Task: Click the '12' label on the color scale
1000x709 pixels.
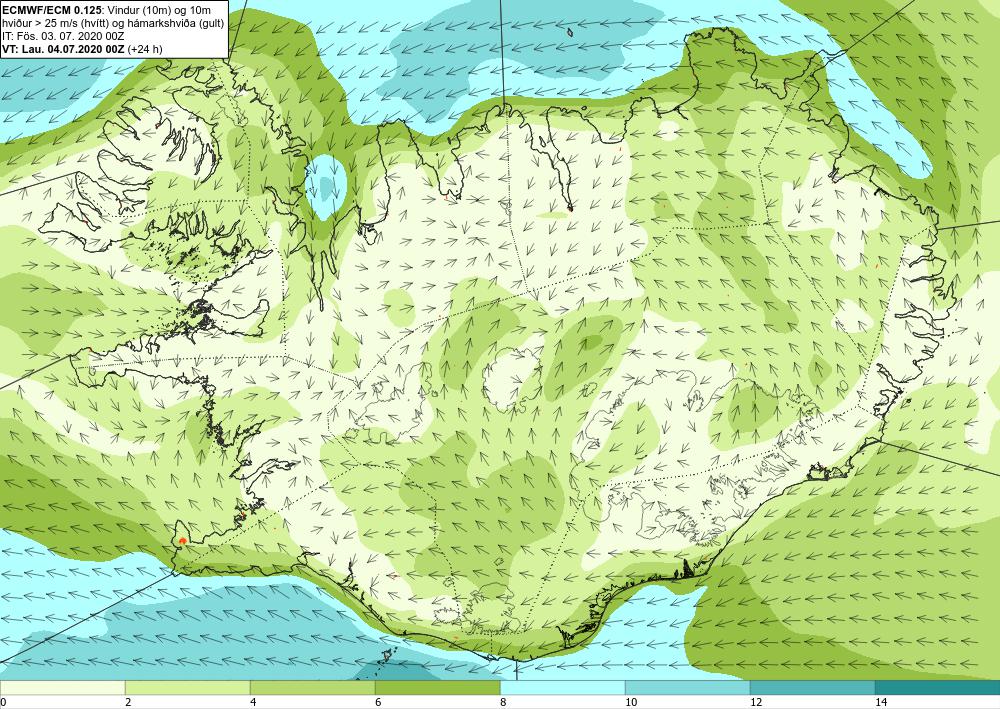Action: [756, 702]
